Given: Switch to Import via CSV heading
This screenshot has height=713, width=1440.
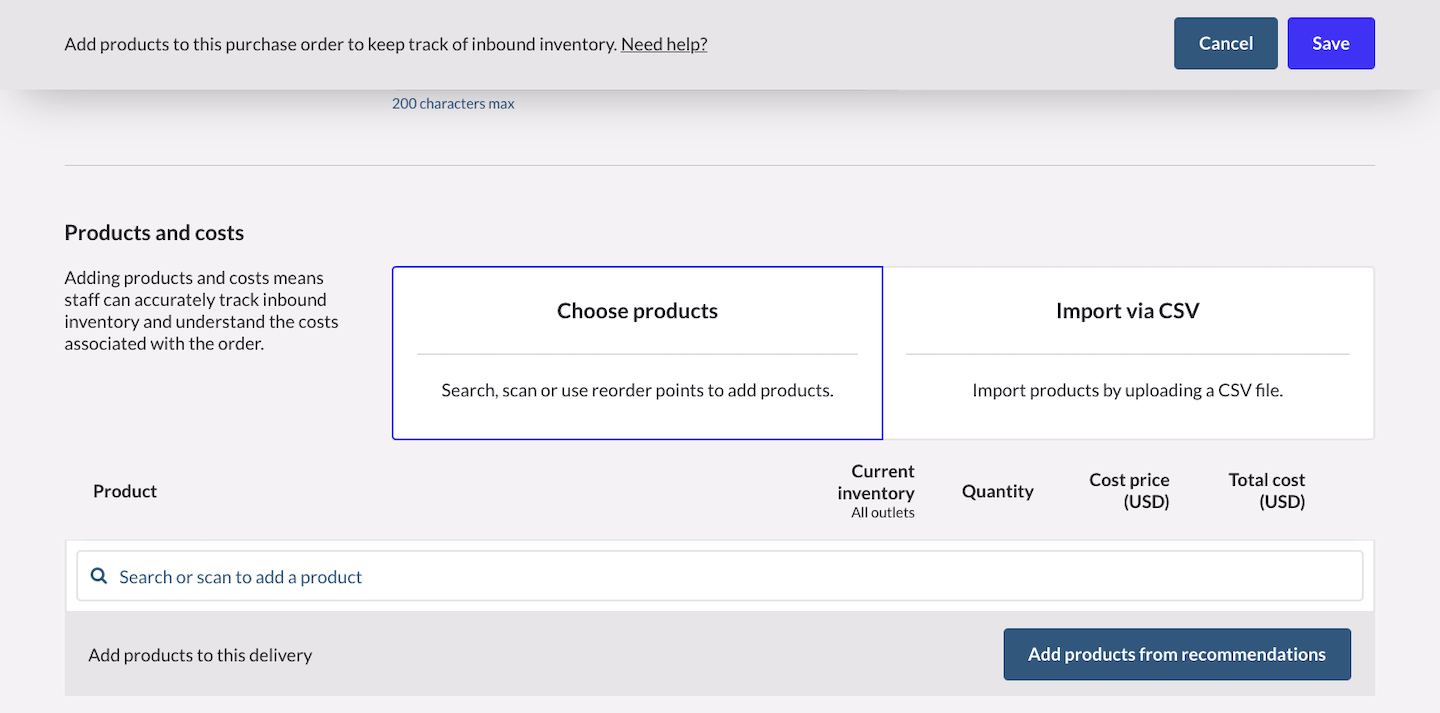Looking at the screenshot, I should [x=1127, y=311].
